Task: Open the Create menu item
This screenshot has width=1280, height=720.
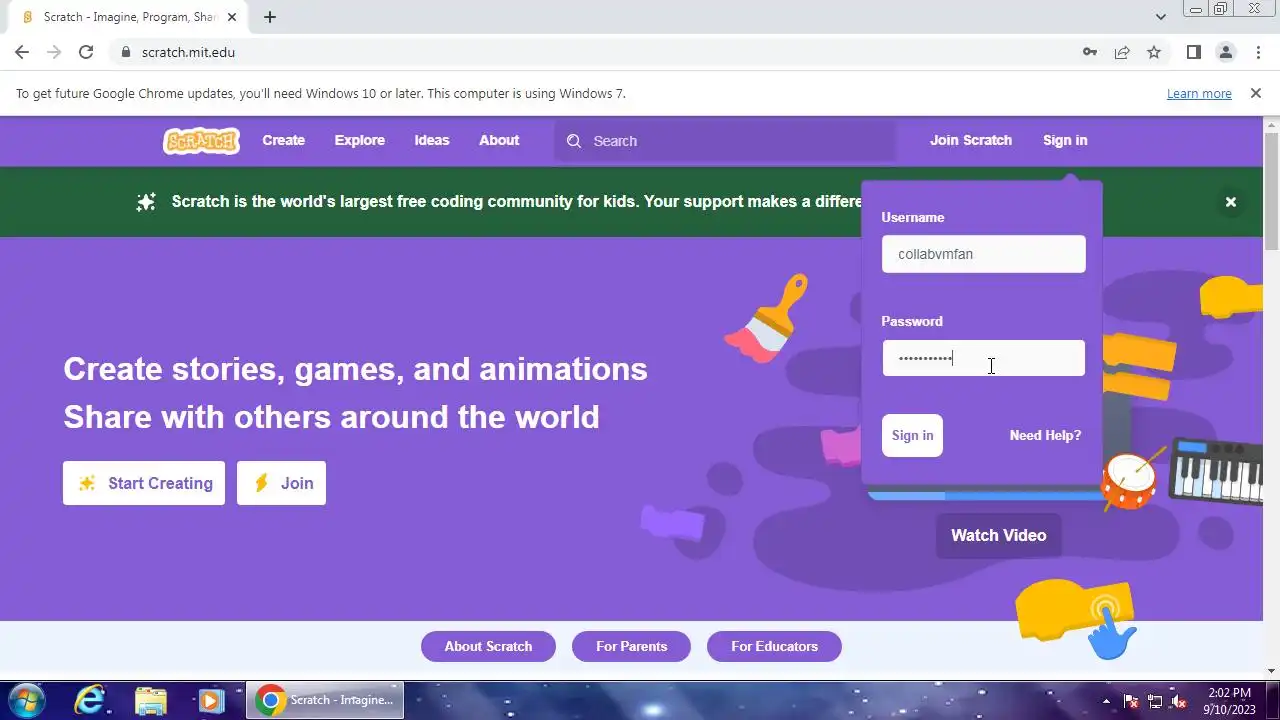Action: point(284,141)
